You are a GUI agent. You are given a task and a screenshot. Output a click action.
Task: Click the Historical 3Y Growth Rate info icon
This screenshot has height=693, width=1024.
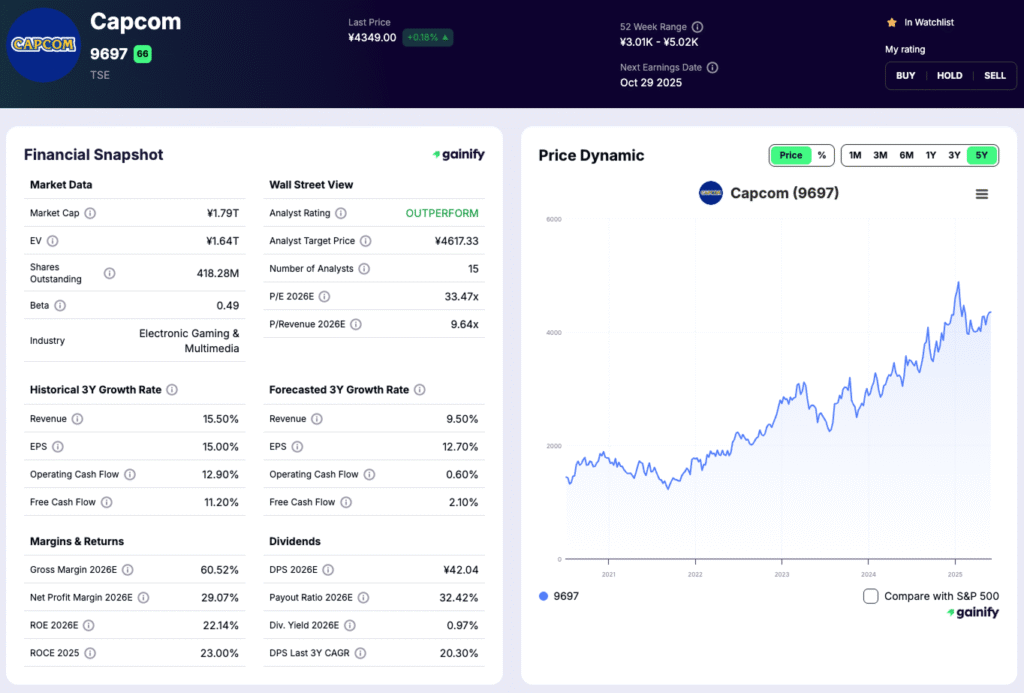(172, 390)
